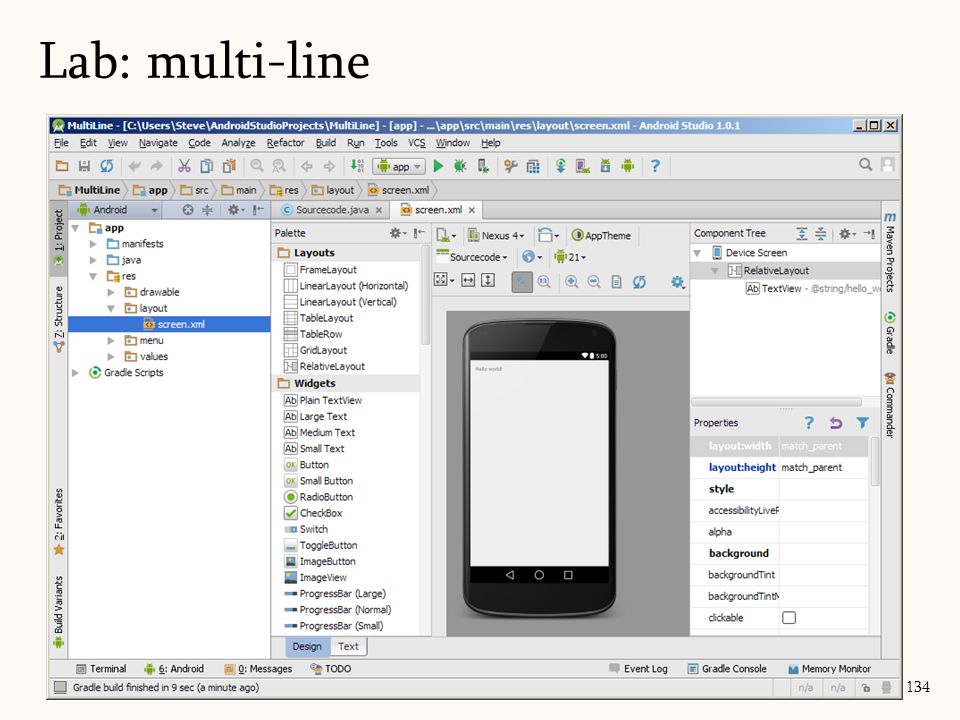
Task: Open the TODO tool window
Action: click(x=331, y=669)
